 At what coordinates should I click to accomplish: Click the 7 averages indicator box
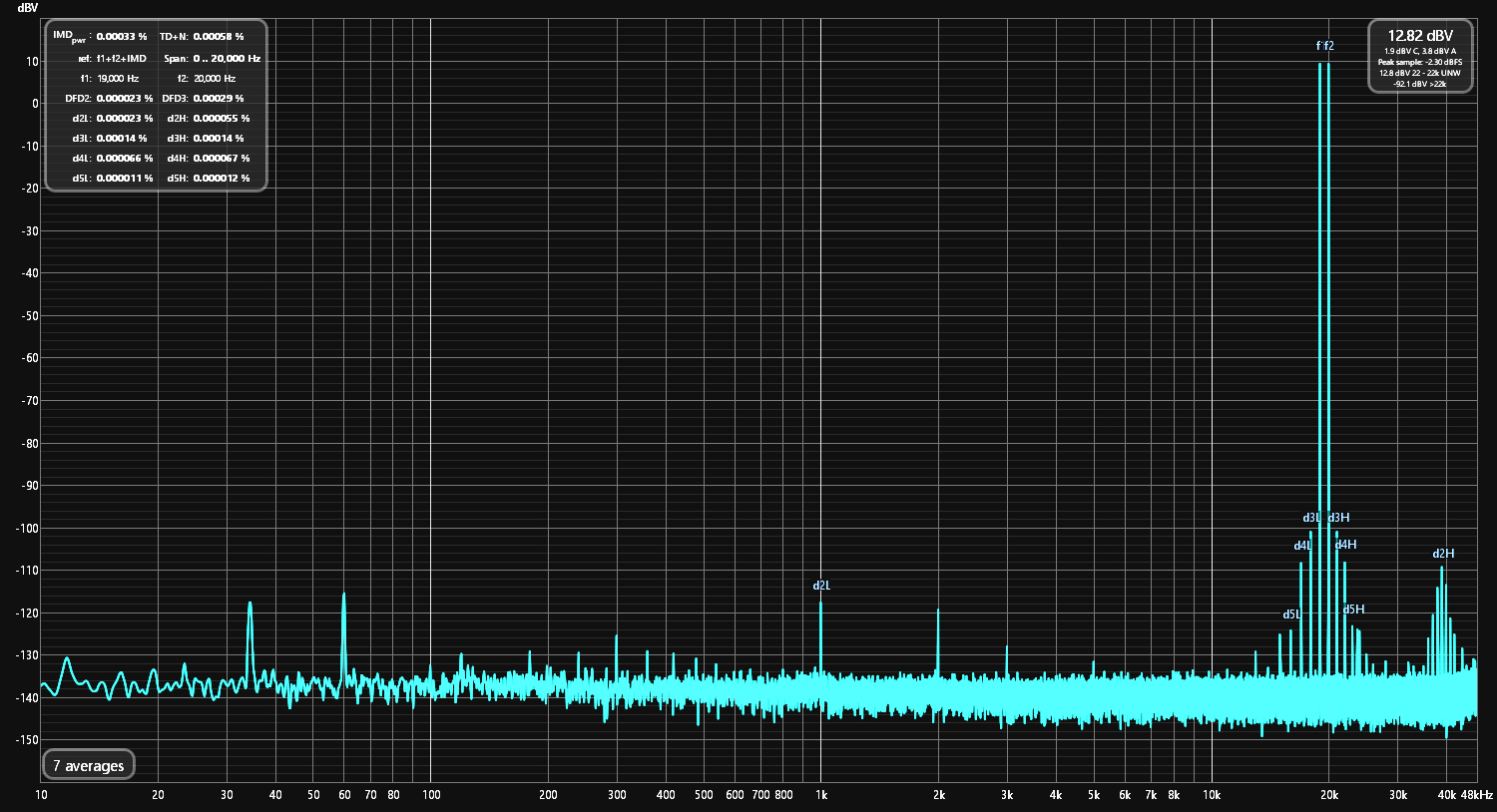point(89,766)
